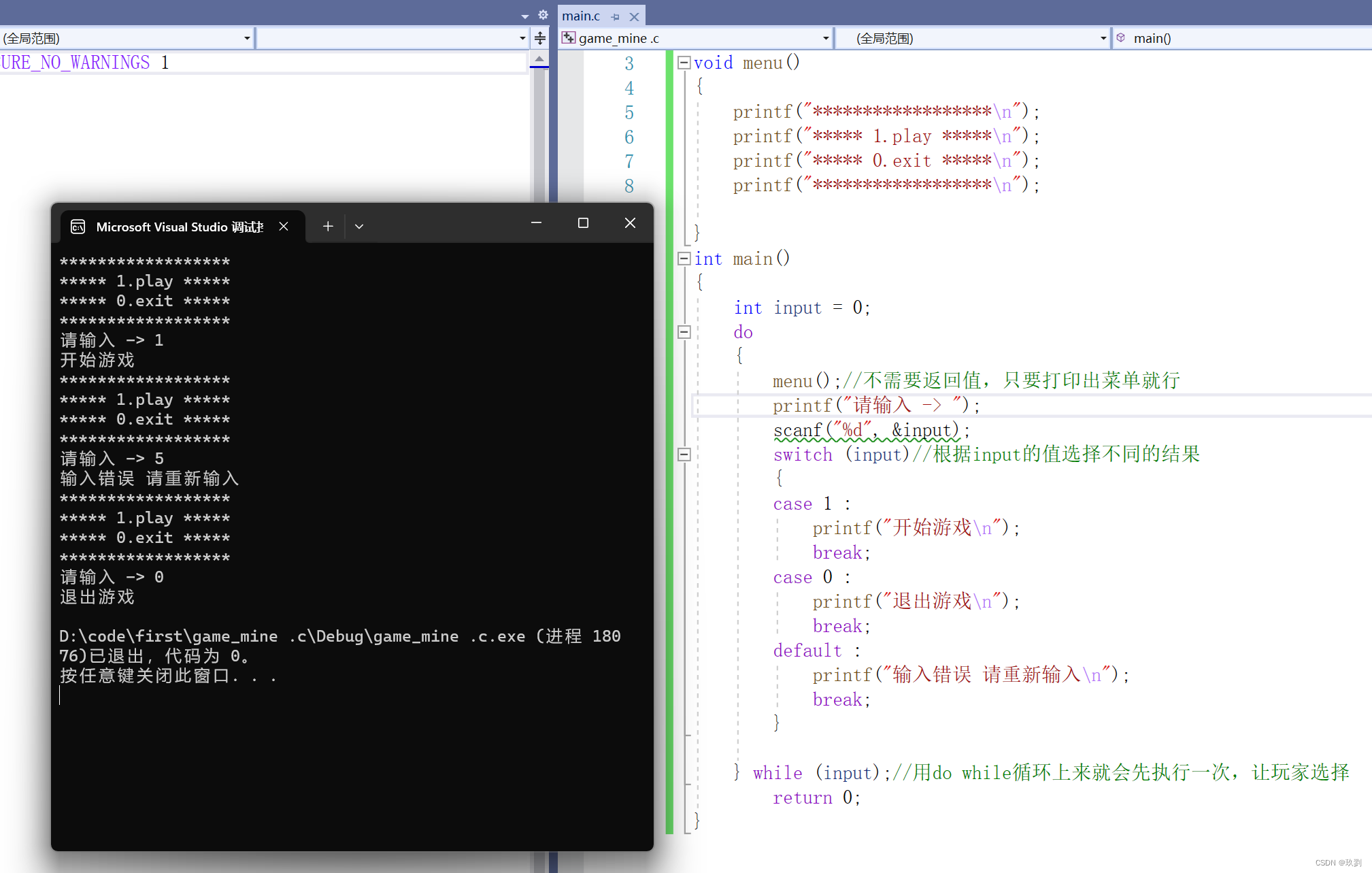Click the split editor icon
1372x873 pixels.
pyautogui.click(x=540, y=38)
